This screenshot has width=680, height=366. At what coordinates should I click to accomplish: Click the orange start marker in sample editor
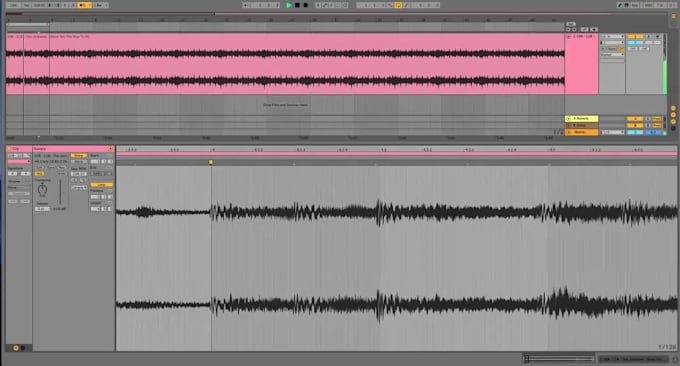(211, 162)
